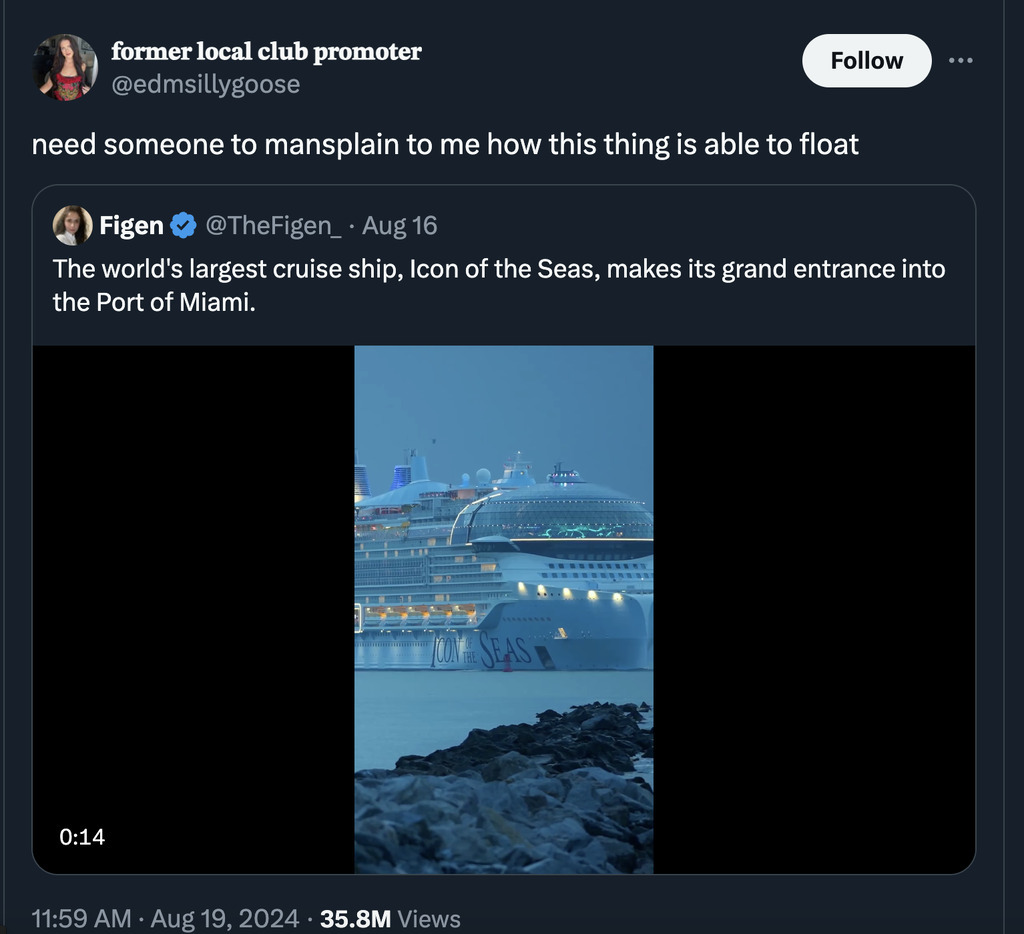Click the quoted tweet text about Icon of the Seas
1024x934 pixels.
498,284
